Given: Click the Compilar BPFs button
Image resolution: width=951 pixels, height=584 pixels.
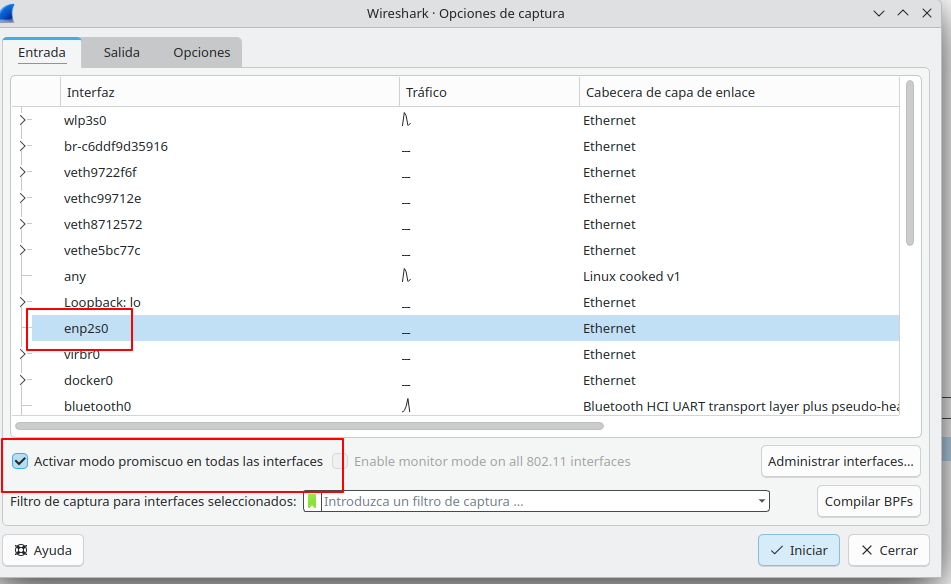Looking at the screenshot, I should (x=868, y=502).
